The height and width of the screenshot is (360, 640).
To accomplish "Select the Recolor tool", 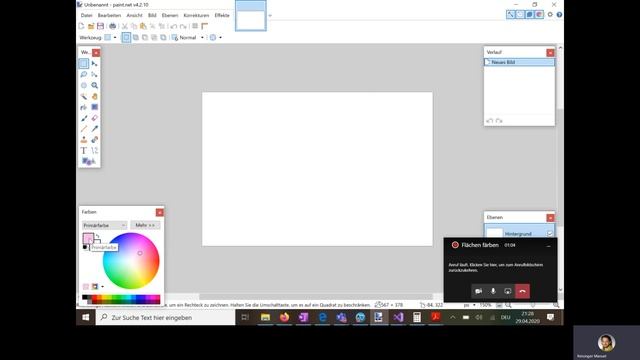I will click(95, 140).
